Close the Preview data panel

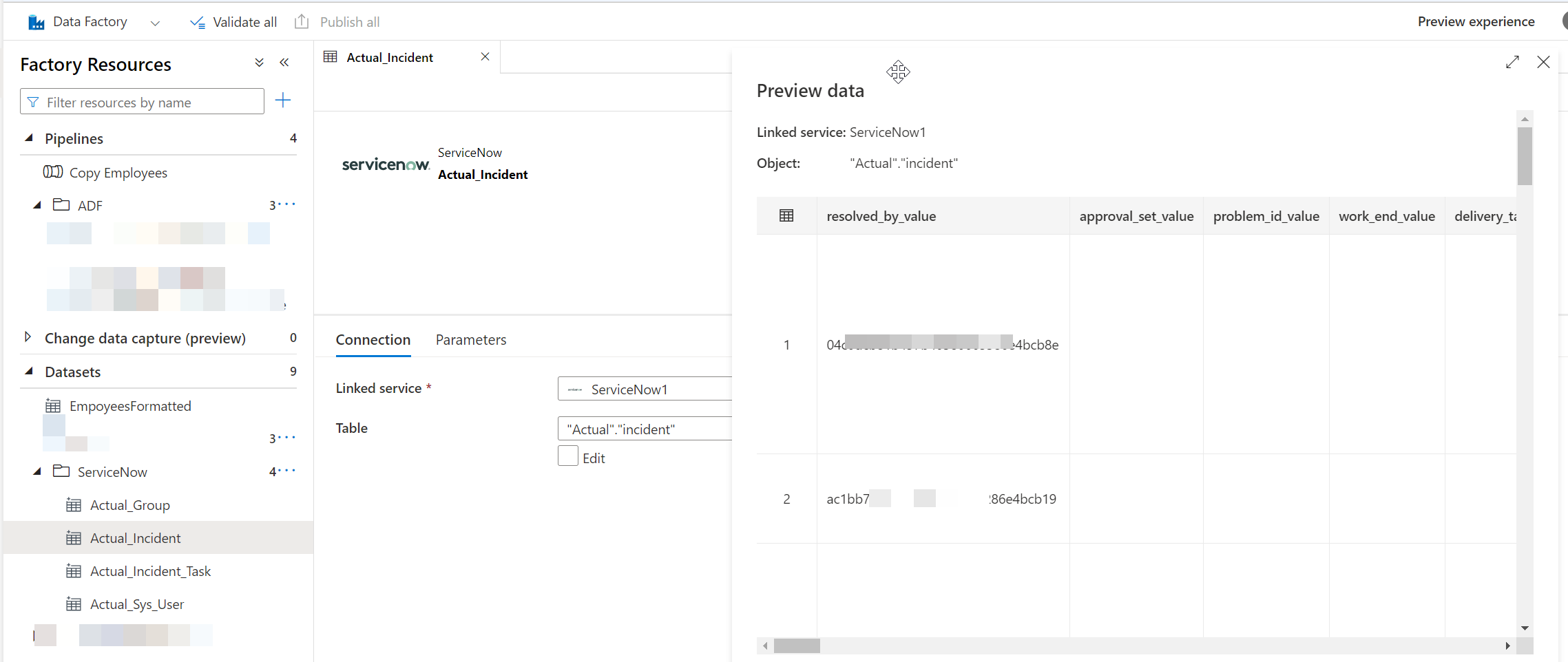(1543, 62)
